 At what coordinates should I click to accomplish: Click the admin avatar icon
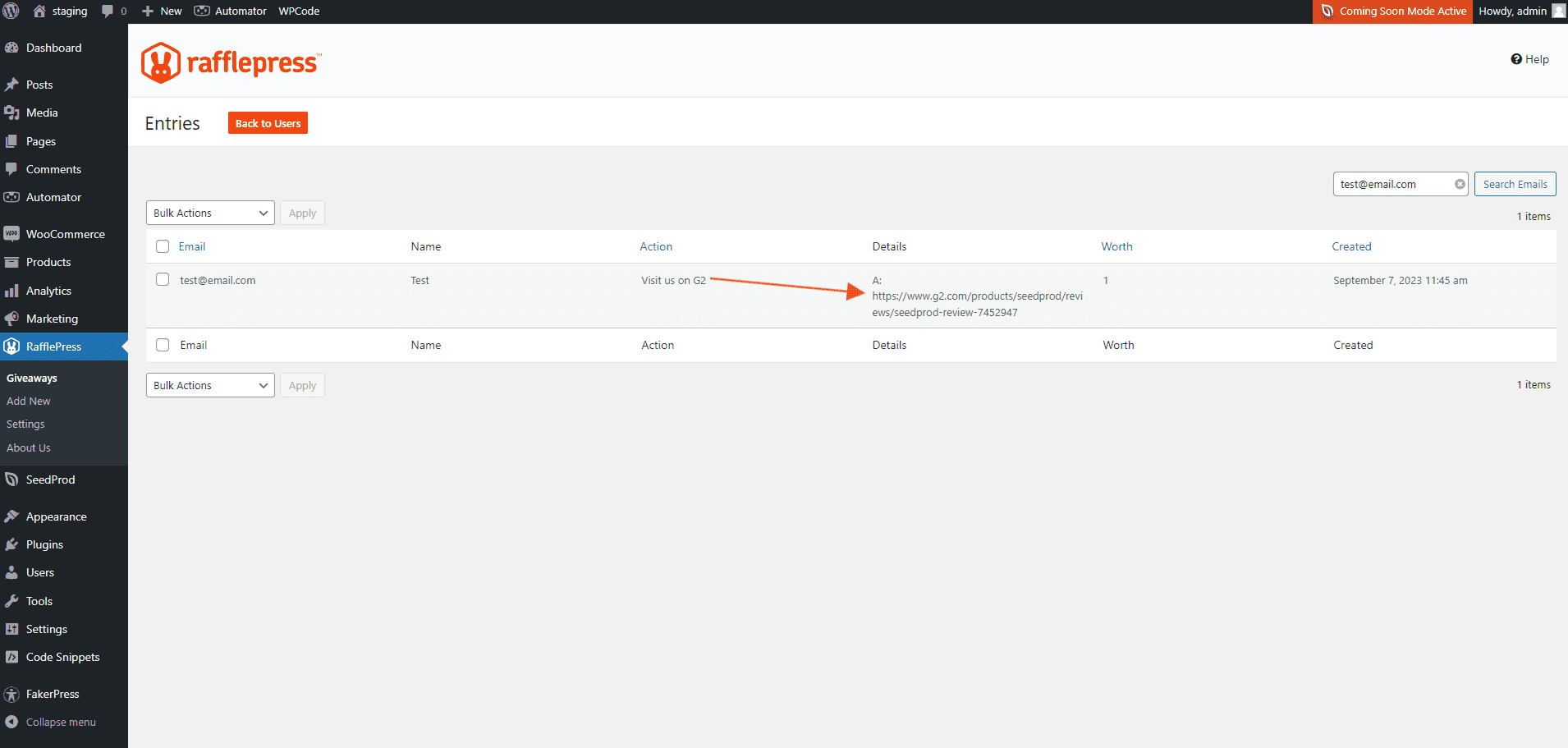1558,11
